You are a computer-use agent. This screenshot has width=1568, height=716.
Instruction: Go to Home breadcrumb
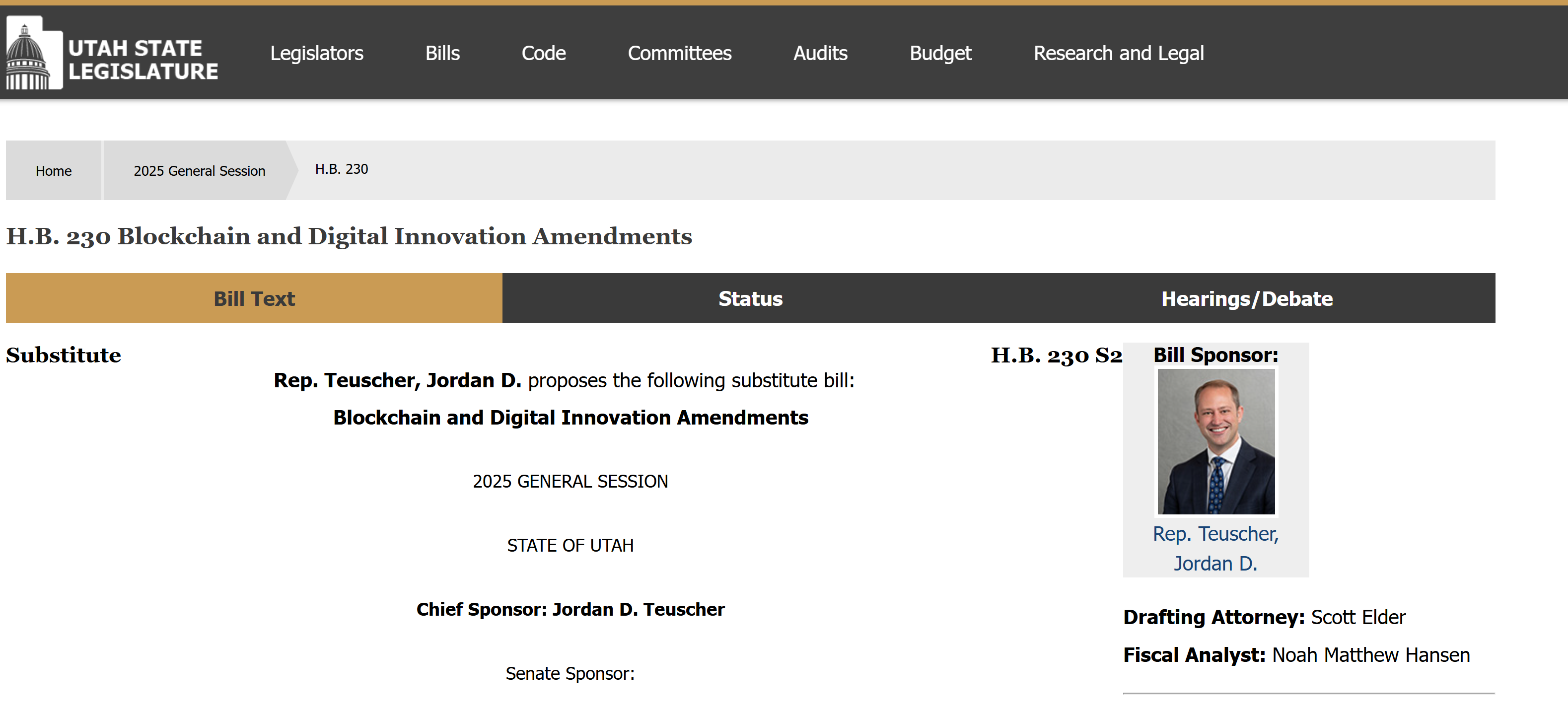point(54,170)
